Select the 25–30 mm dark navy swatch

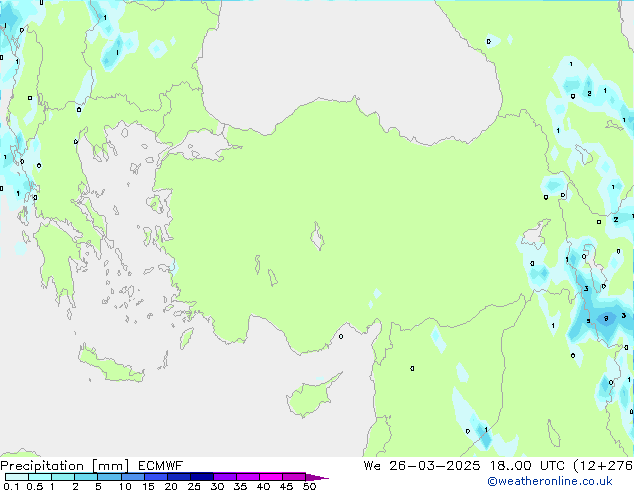tap(202, 477)
